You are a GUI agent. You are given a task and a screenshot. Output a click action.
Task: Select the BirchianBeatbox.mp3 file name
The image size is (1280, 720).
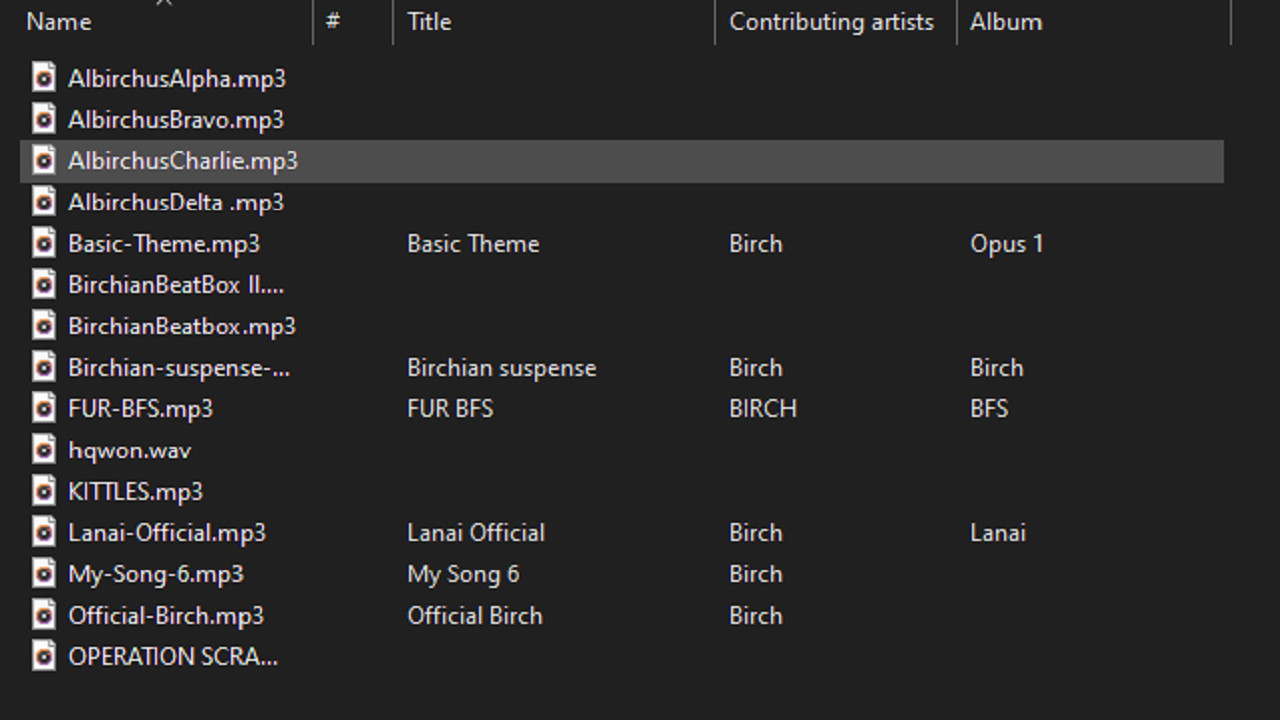coord(182,327)
